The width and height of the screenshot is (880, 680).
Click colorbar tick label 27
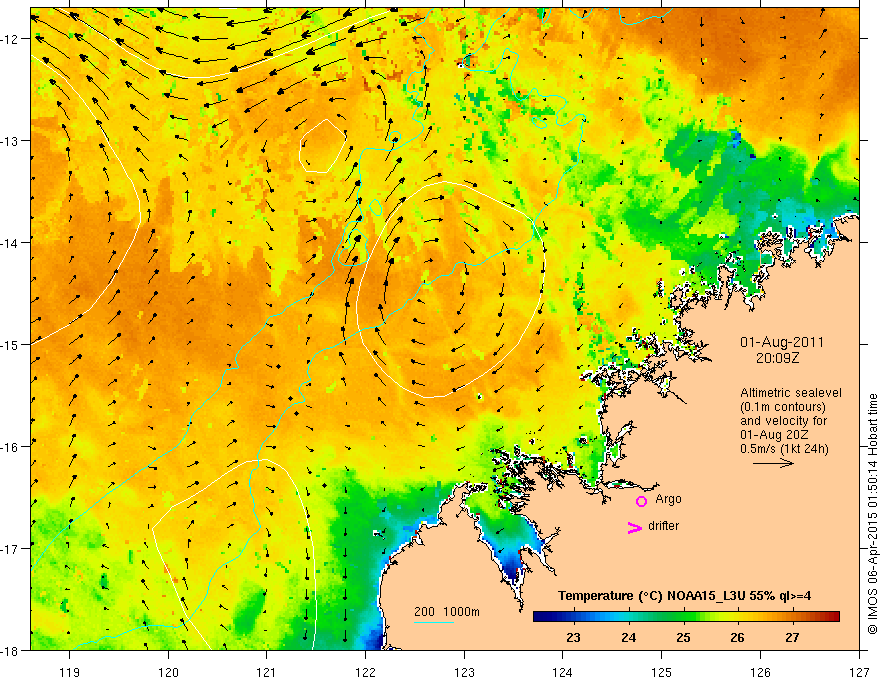coord(792,638)
